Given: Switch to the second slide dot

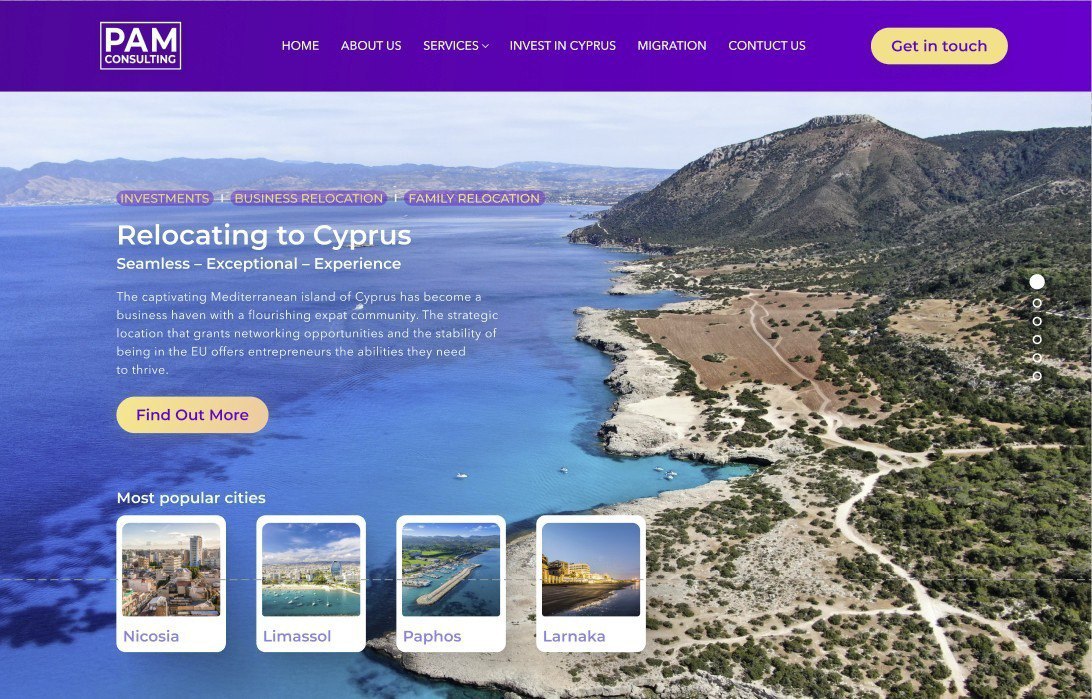Looking at the screenshot, I should (x=1037, y=304).
